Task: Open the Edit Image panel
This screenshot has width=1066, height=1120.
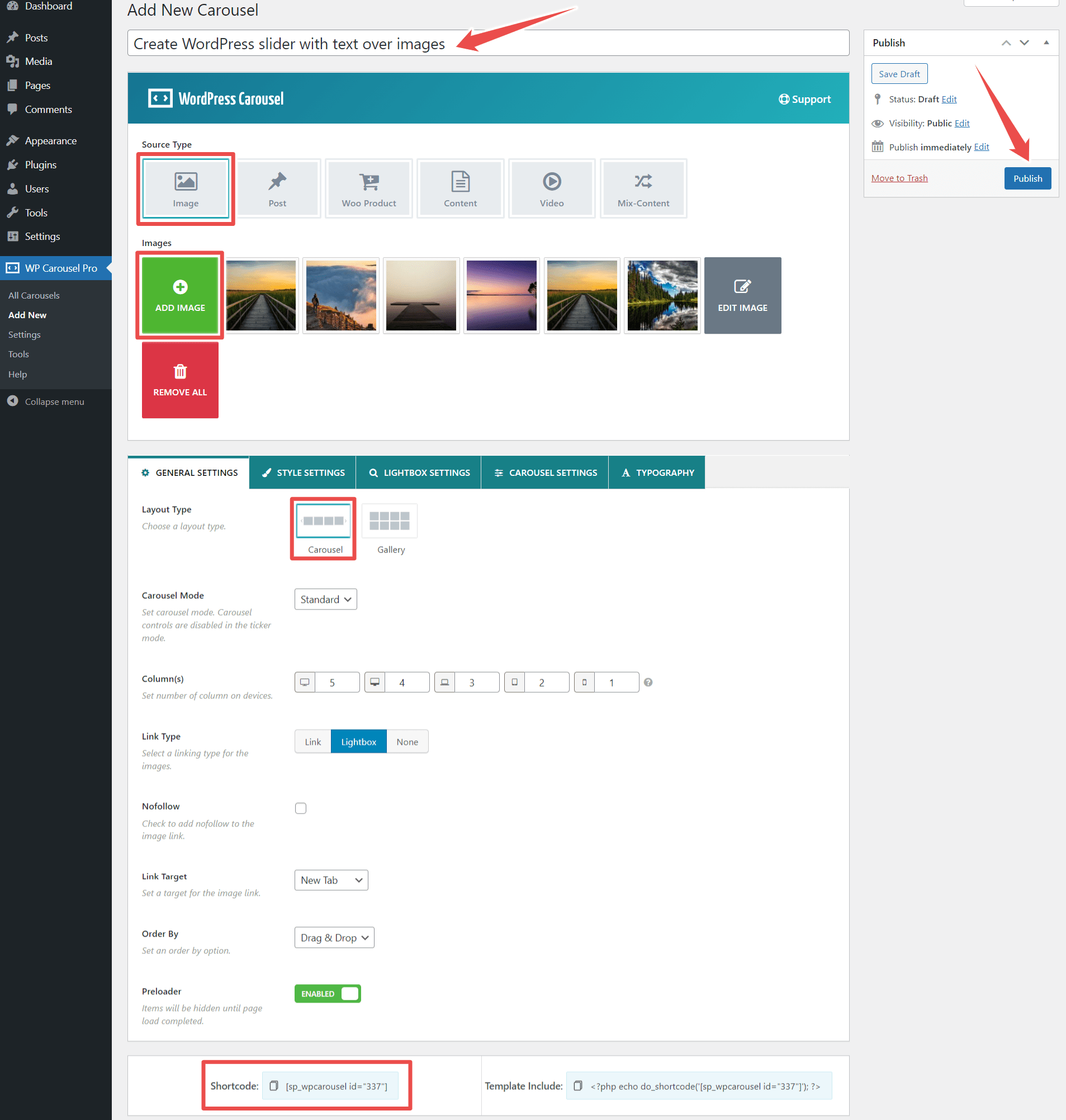Action: coord(742,295)
